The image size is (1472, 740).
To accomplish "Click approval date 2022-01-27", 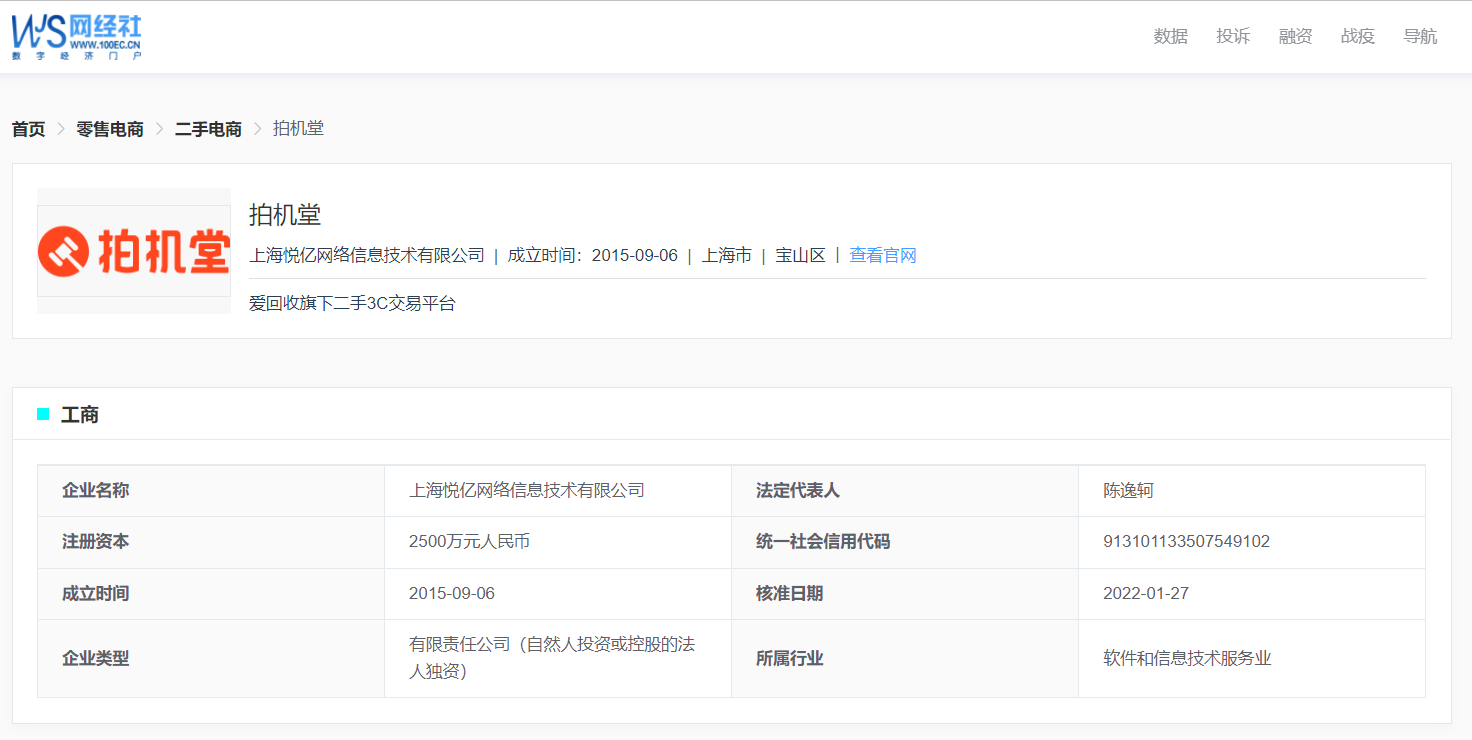I will [x=1146, y=594].
